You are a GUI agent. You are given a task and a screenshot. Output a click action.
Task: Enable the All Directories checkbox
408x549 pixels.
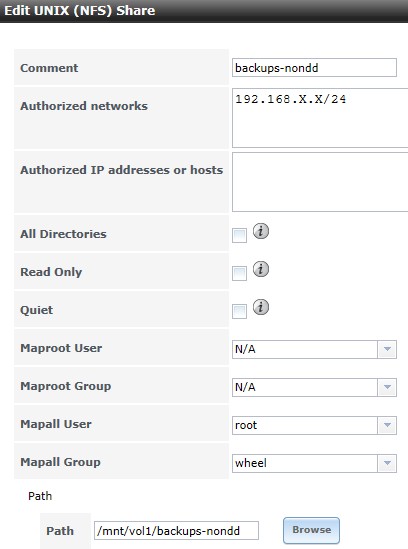pyautogui.click(x=239, y=235)
